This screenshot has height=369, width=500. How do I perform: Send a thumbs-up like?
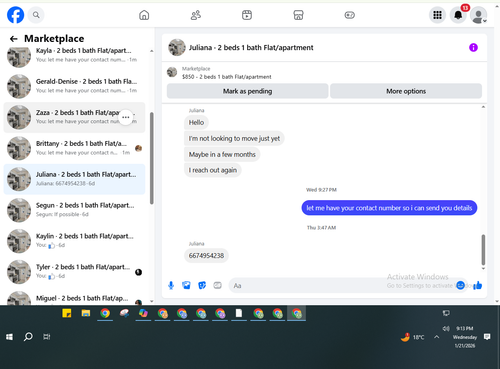478,285
